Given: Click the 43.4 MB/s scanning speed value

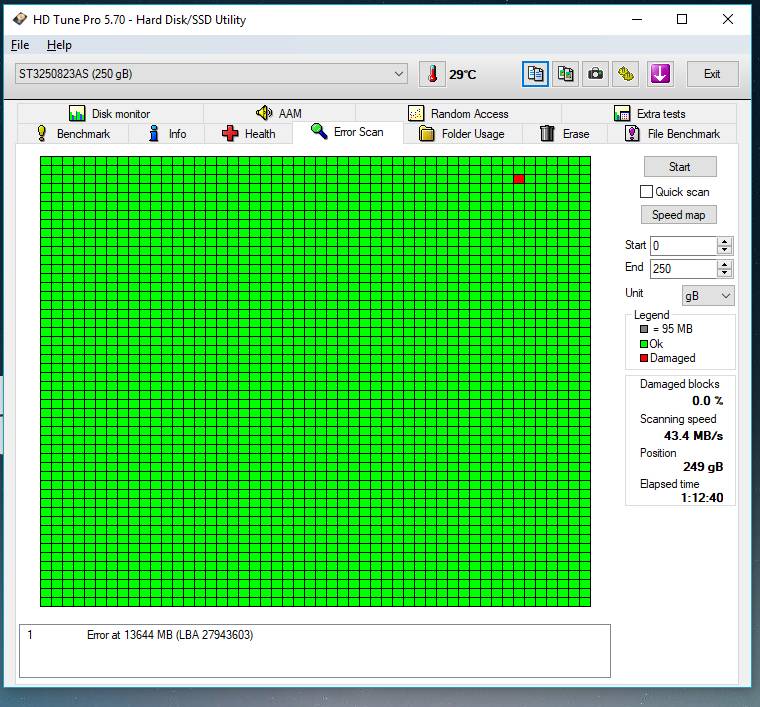Looking at the screenshot, I should point(693,436).
